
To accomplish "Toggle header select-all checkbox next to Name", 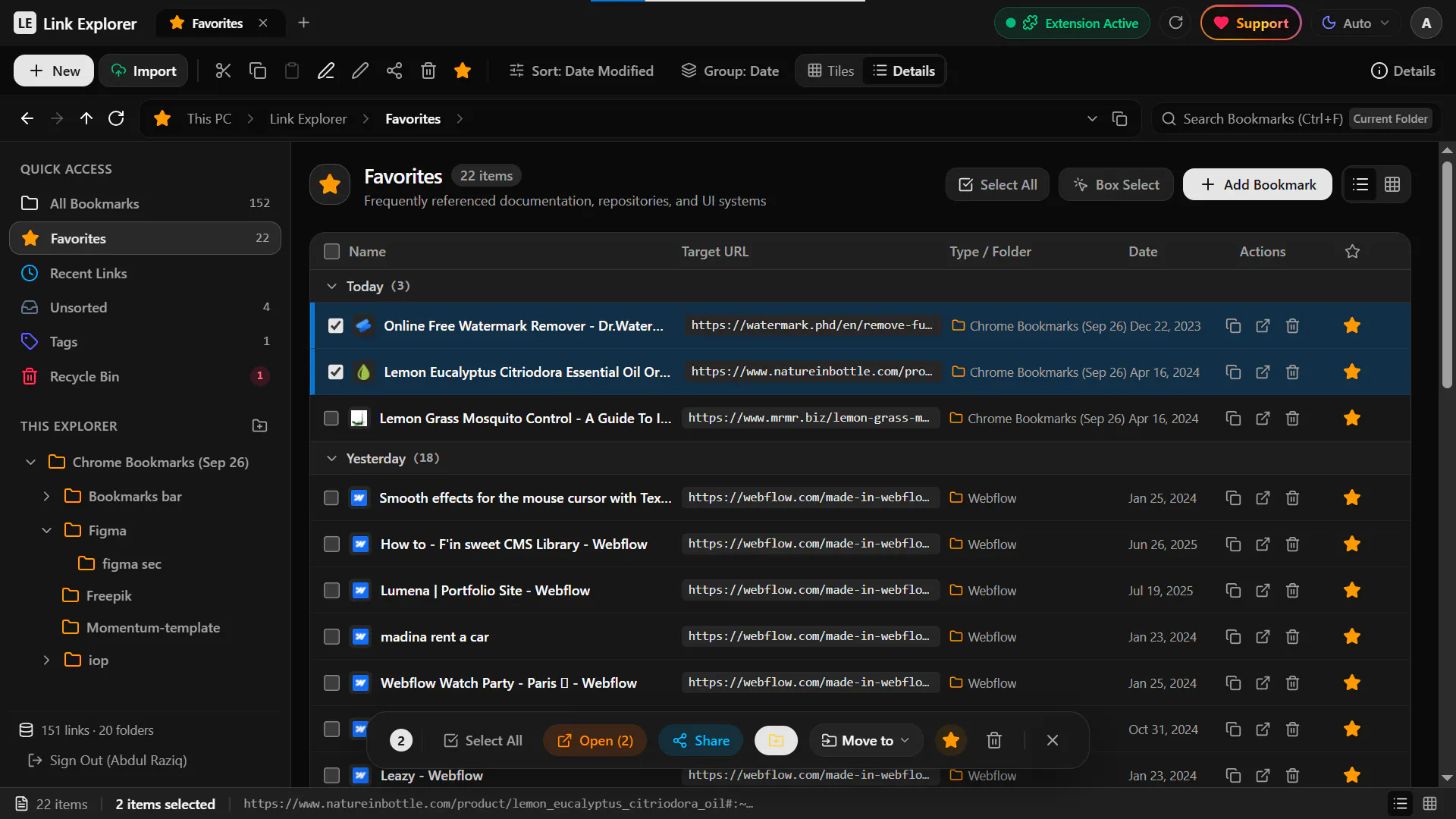I will click(331, 251).
